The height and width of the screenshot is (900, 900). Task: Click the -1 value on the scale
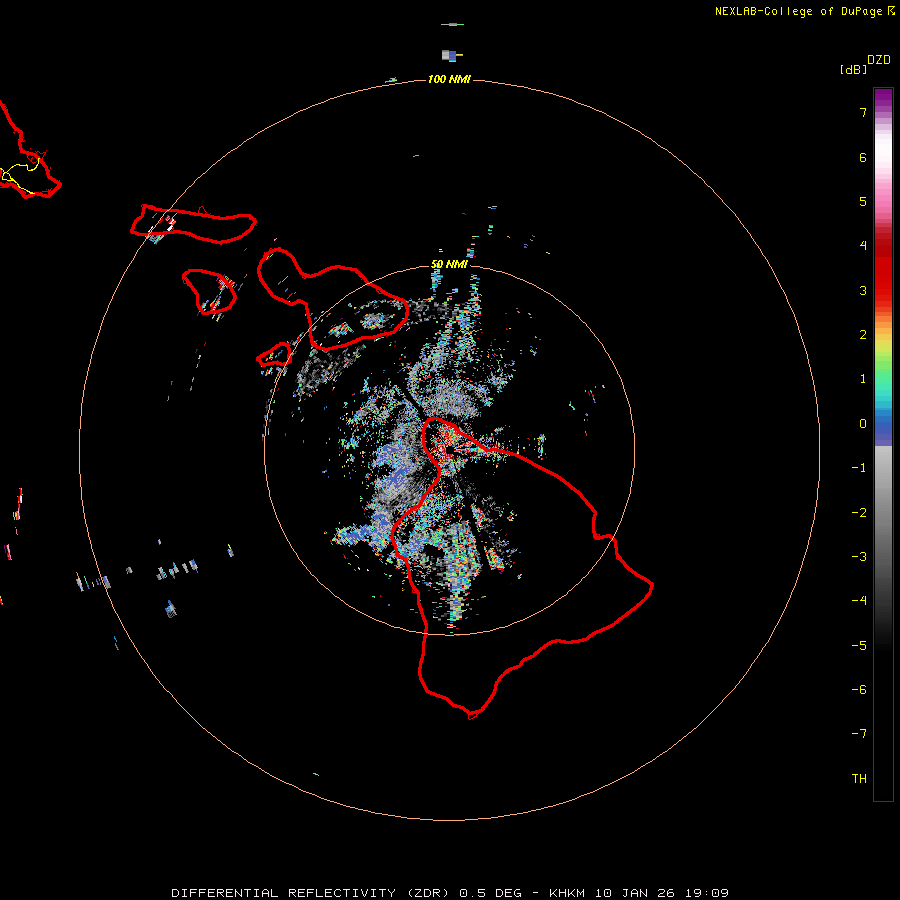(859, 468)
